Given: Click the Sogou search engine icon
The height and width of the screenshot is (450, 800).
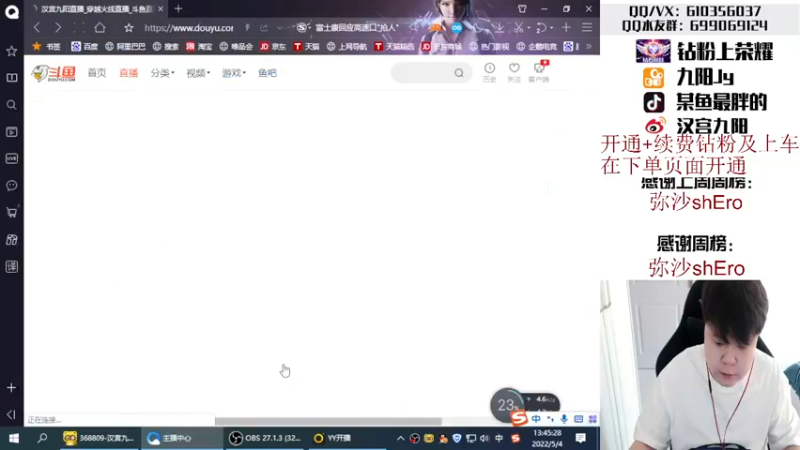Looking at the screenshot, I should 302,28.
